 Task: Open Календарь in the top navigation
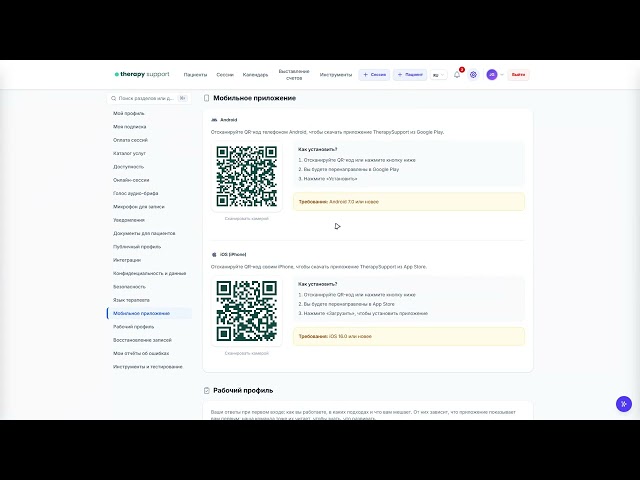pyautogui.click(x=256, y=75)
